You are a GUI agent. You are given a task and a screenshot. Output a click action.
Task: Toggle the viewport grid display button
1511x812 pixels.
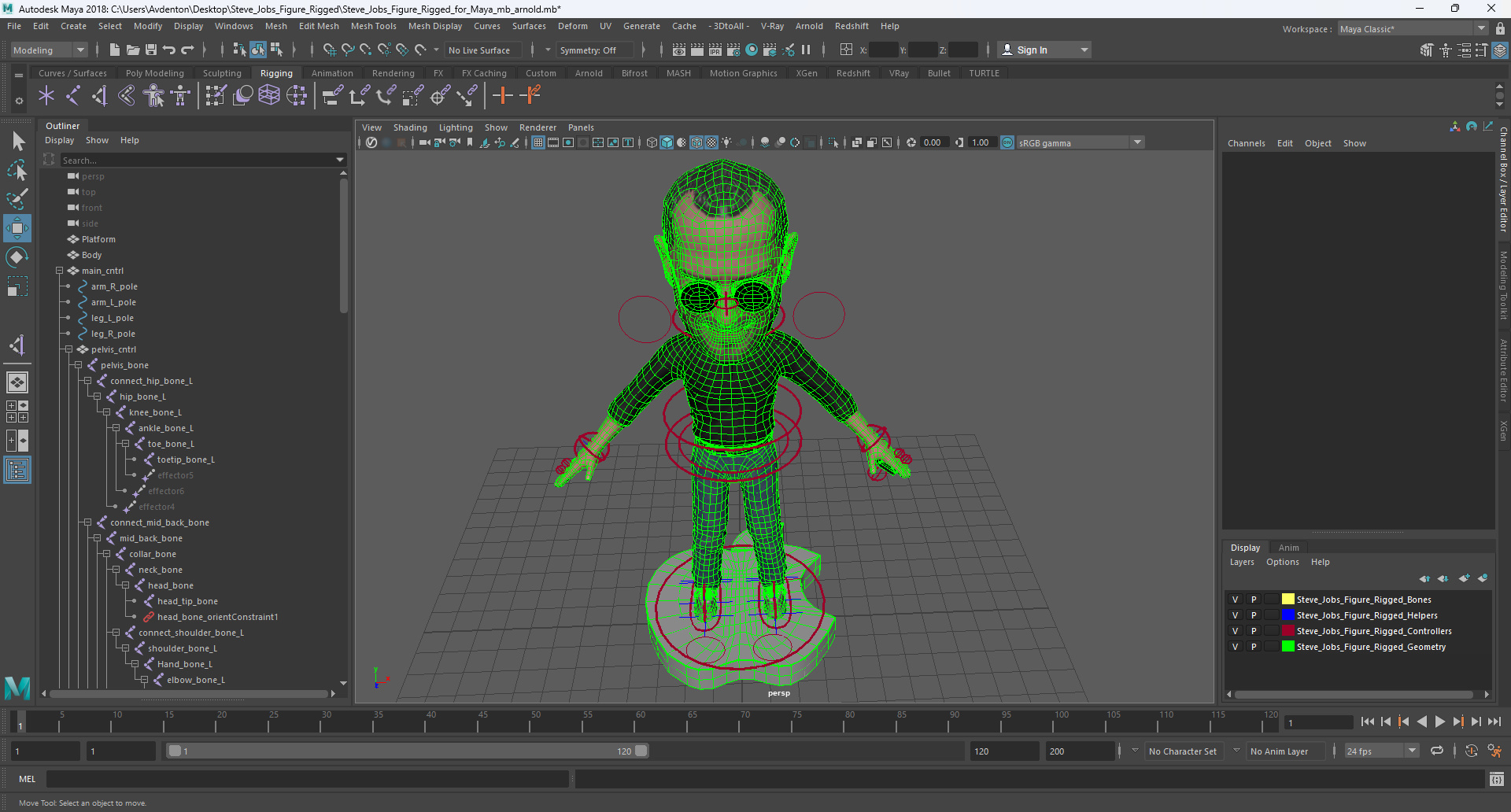tap(538, 142)
